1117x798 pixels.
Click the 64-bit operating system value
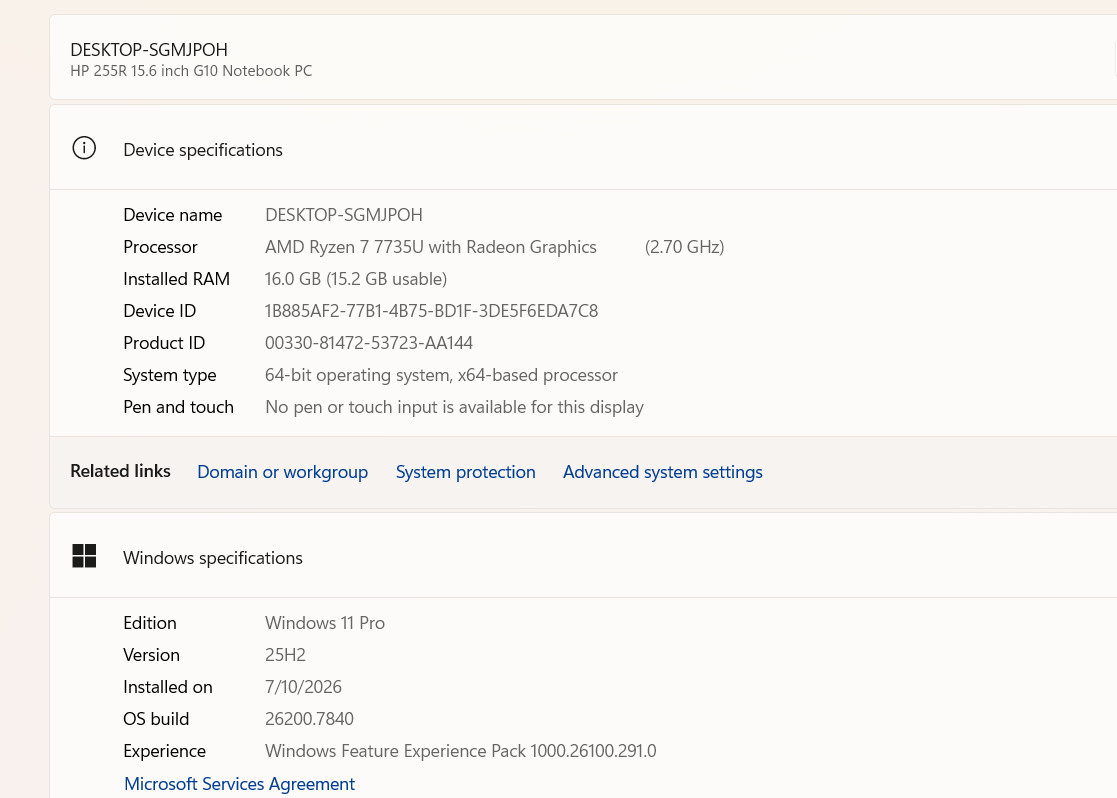click(x=441, y=375)
